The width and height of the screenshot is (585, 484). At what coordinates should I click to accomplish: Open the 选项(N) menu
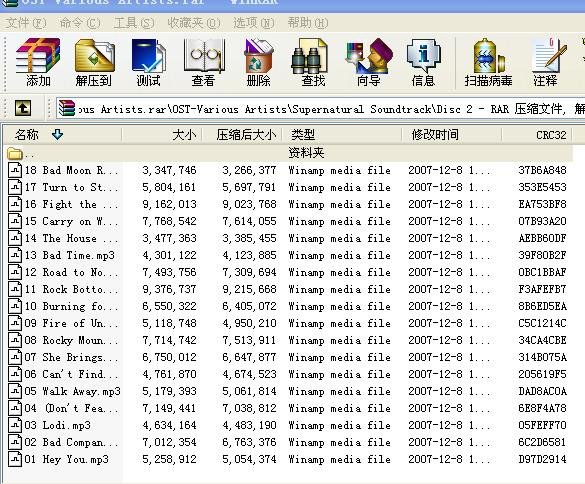tap(254, 23)
